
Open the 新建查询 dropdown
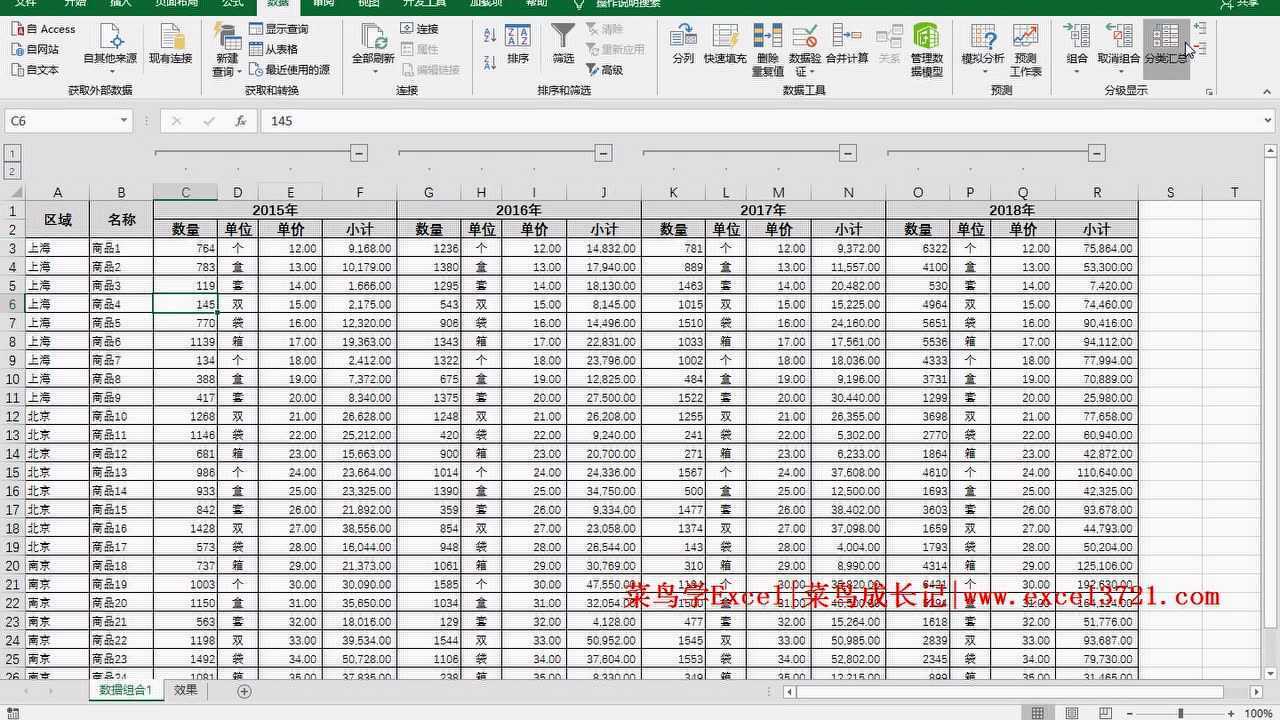227,50
